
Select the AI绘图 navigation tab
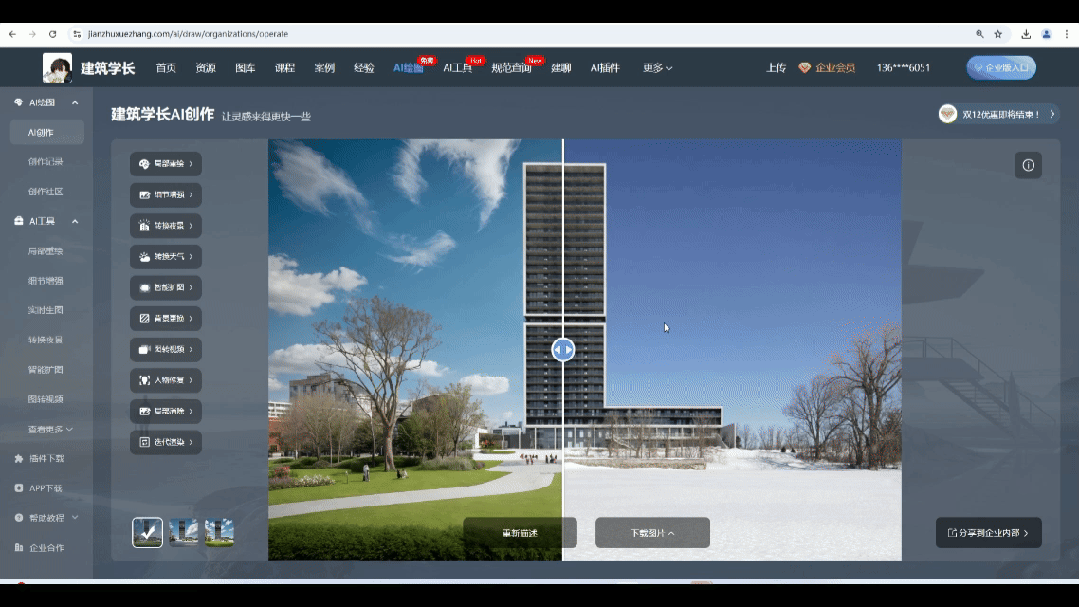coord(408,67)
